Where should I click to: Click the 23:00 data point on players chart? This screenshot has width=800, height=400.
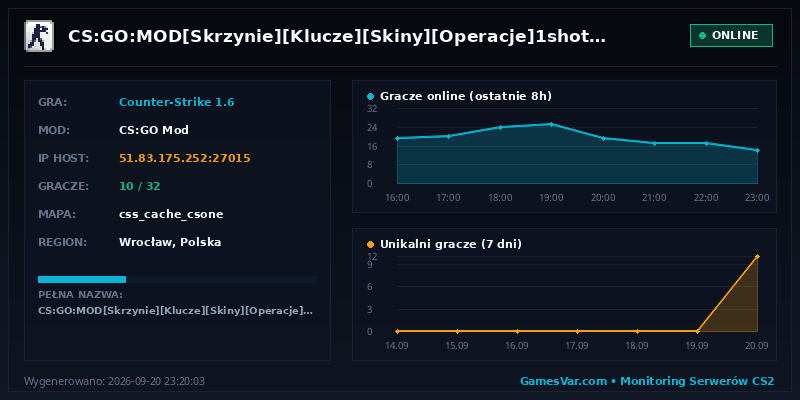click(x=758, y=151)
